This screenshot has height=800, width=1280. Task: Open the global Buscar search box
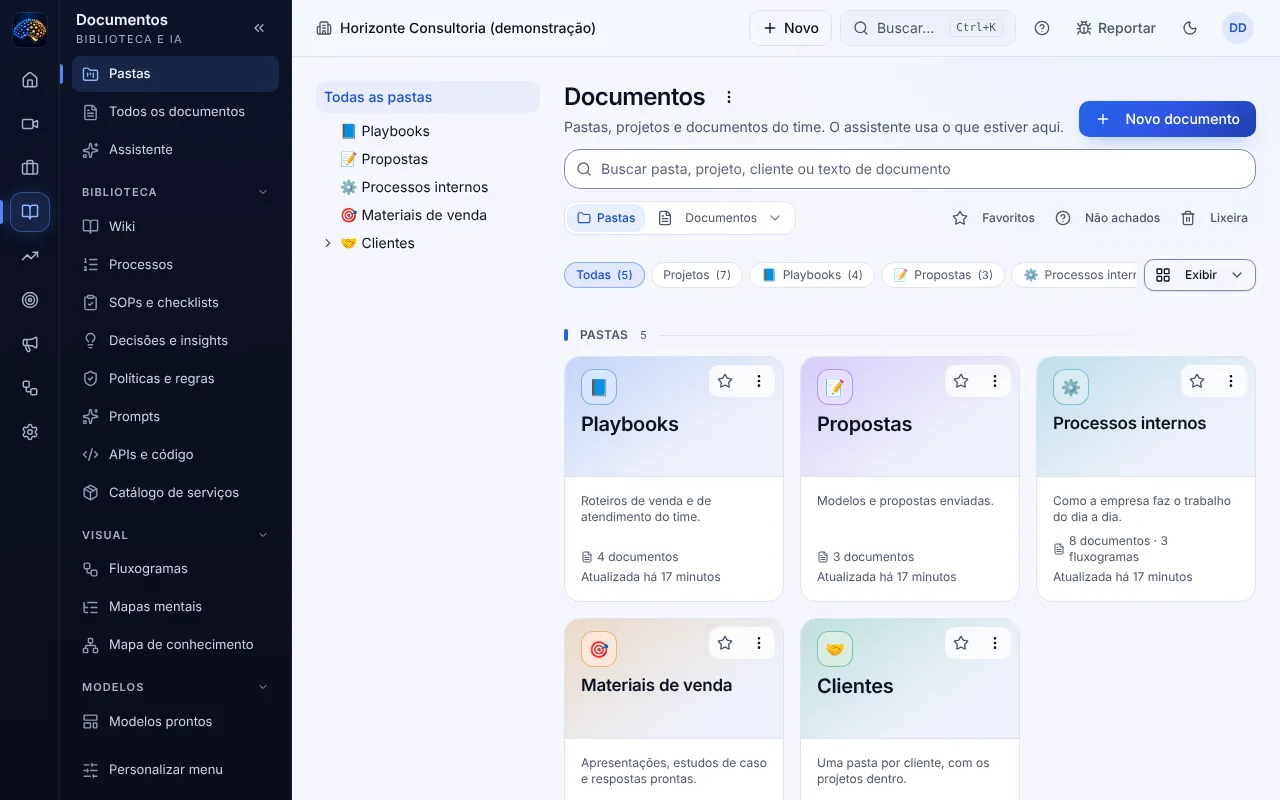[928, 28]
